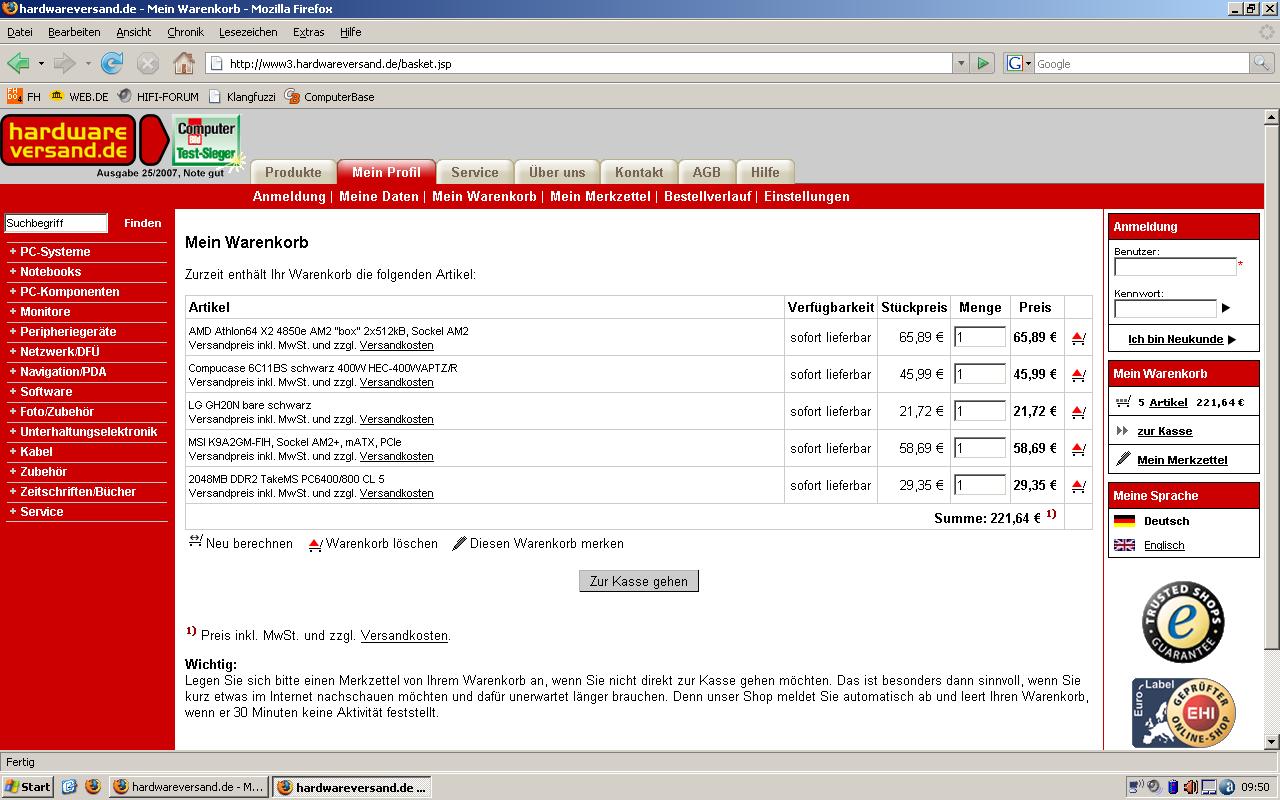Click Diesen Warenkorb merken
The image size is (1280, 800).
pyautogui.click(x=538, y=544)
